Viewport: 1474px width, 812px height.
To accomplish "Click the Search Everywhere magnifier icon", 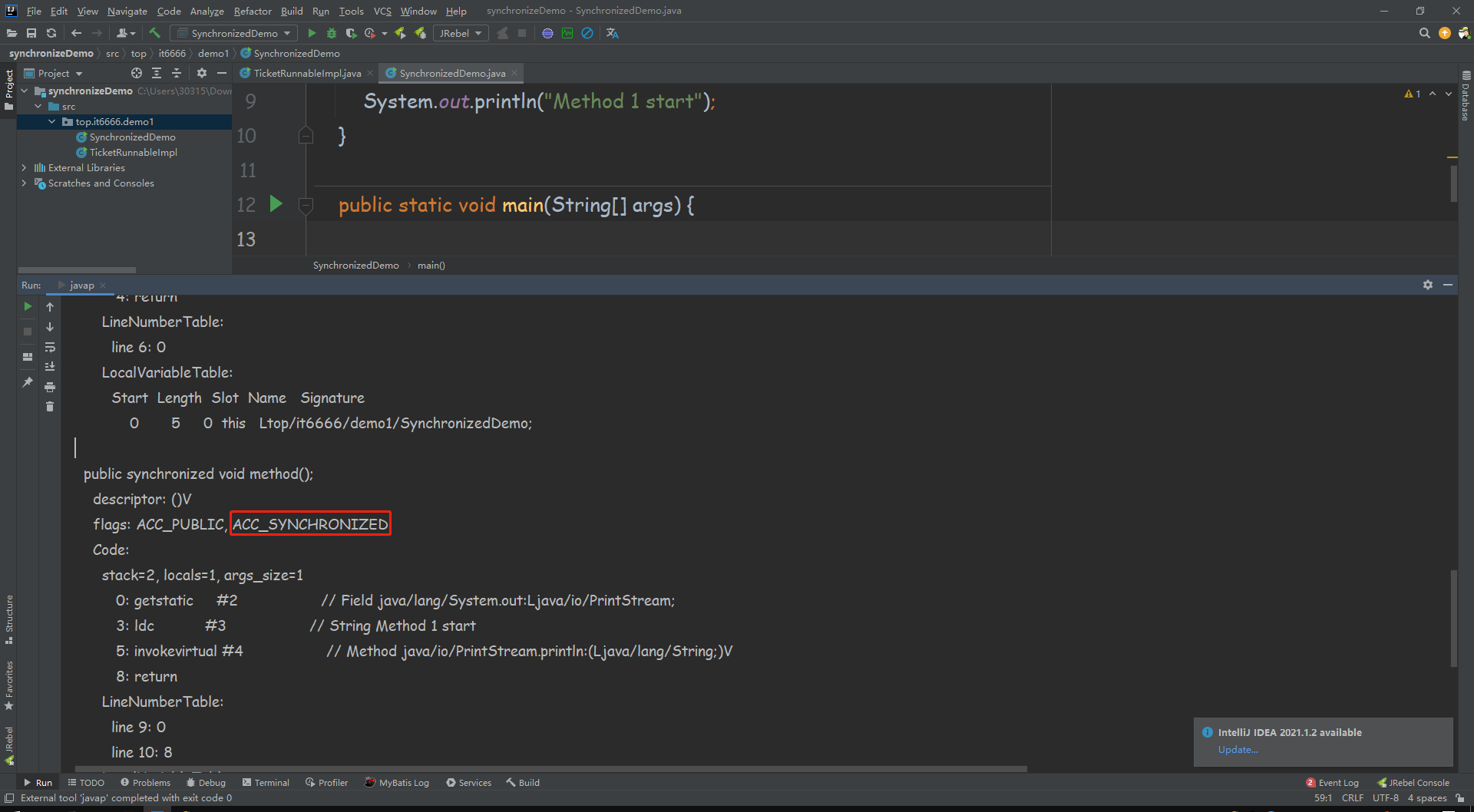I will 1424,33.
